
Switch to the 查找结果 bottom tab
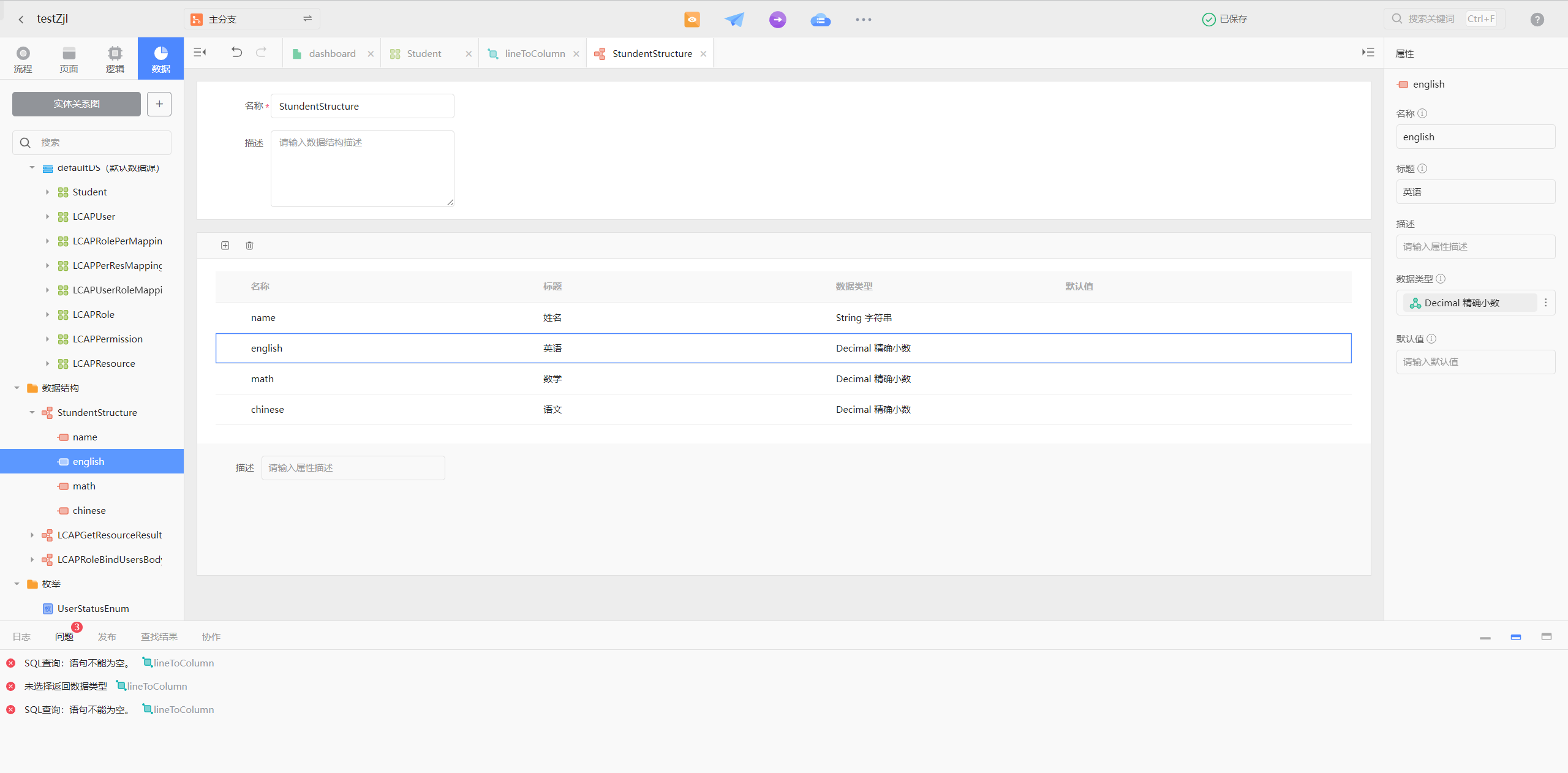(159, 637)
